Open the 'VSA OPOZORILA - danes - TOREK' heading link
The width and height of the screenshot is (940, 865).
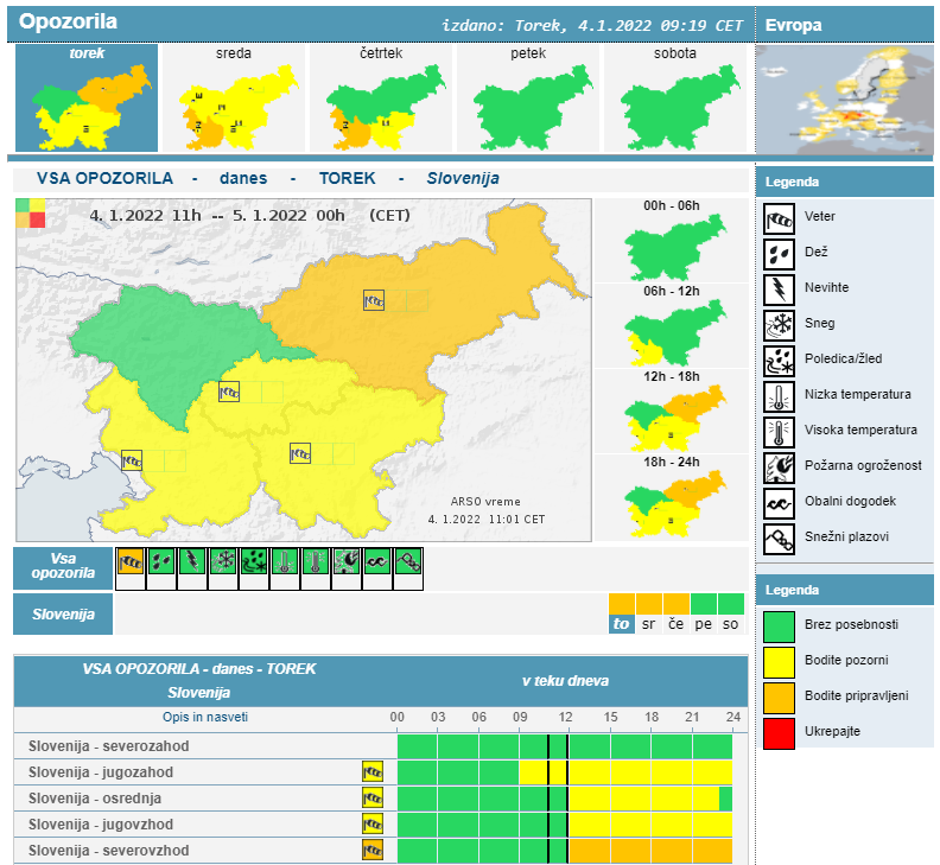click(x=200, y=671)
